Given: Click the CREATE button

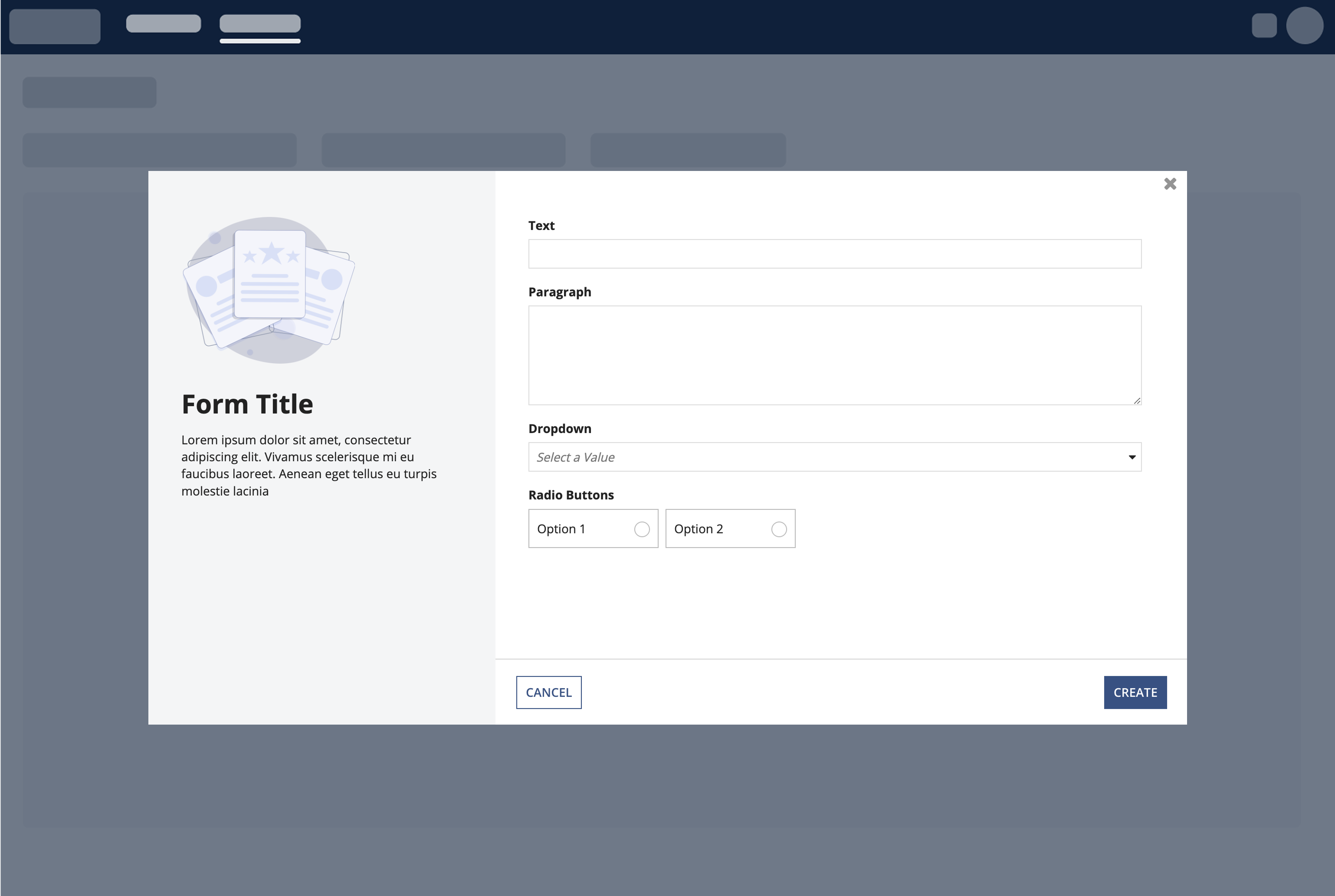Looking at the screenshot, I should 1135,693.
